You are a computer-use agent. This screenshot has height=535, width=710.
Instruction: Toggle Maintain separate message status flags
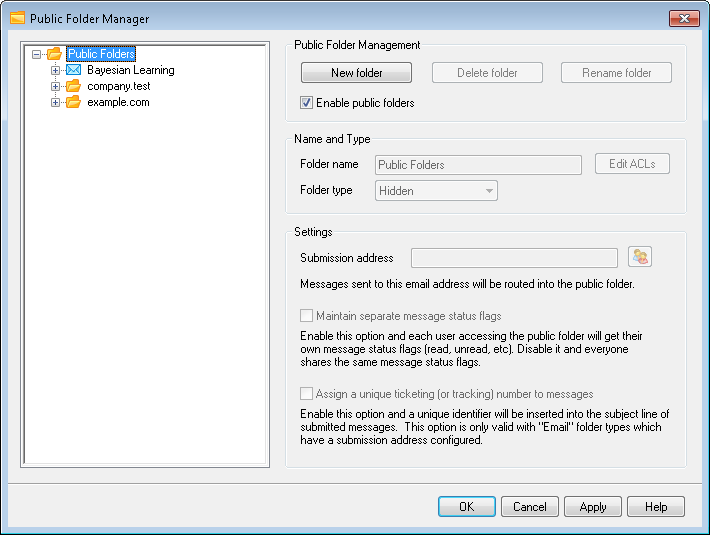click(307, 317)
